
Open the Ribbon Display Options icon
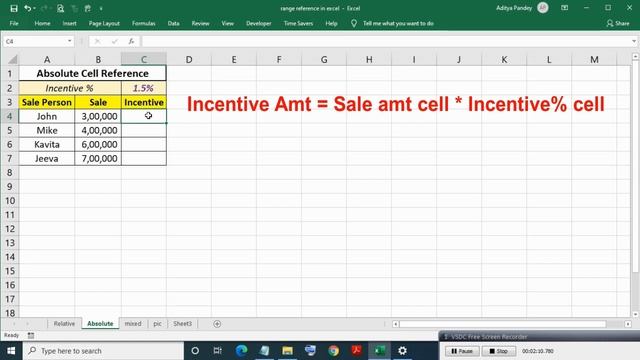point(564,8)
